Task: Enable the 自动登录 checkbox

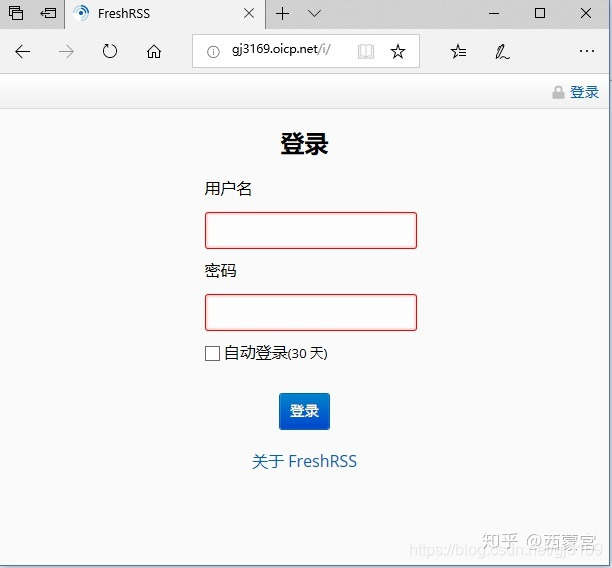Action: (x=212, y=353)
